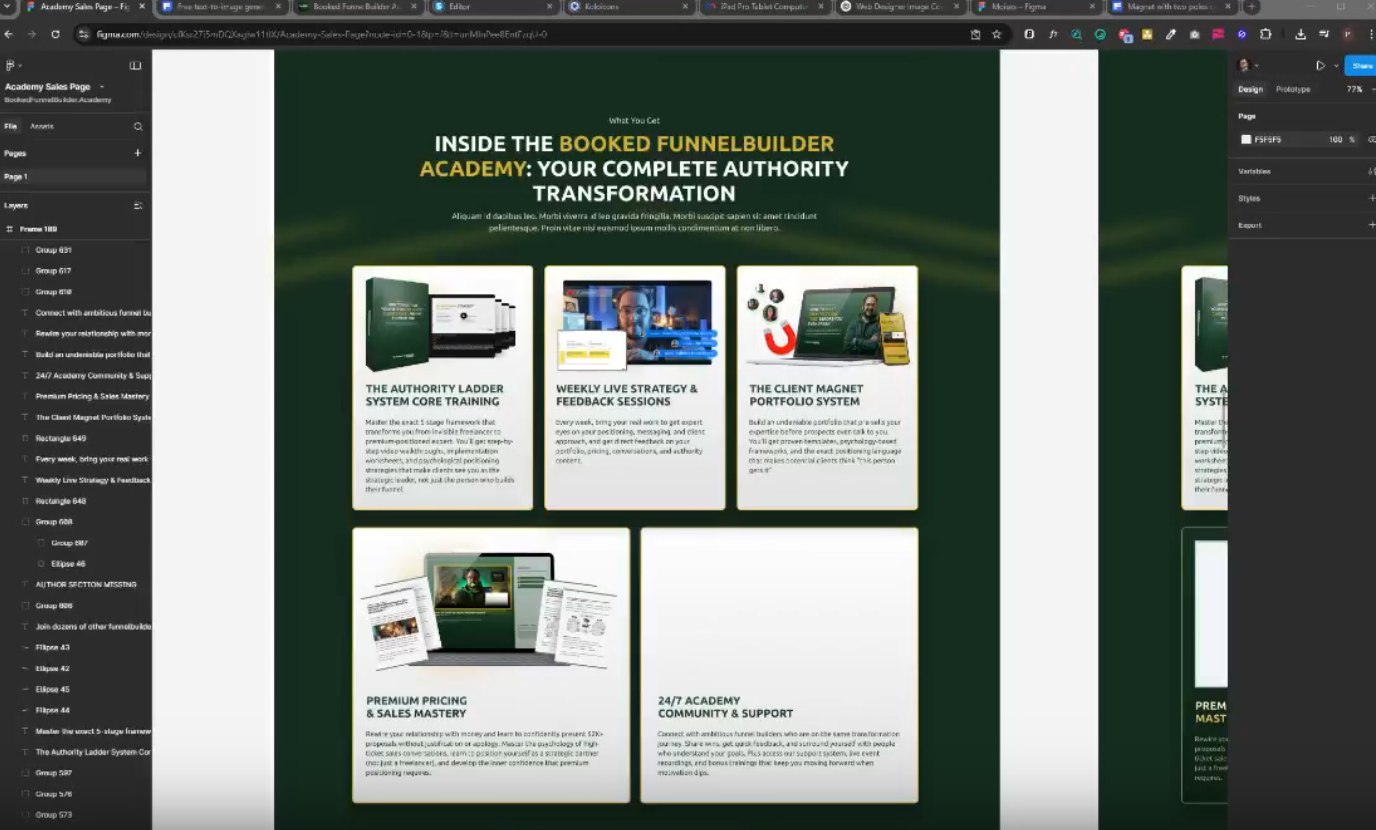Click the camera screenshot extension icon
The image size is (1376, 830).
pos(1194,34)
